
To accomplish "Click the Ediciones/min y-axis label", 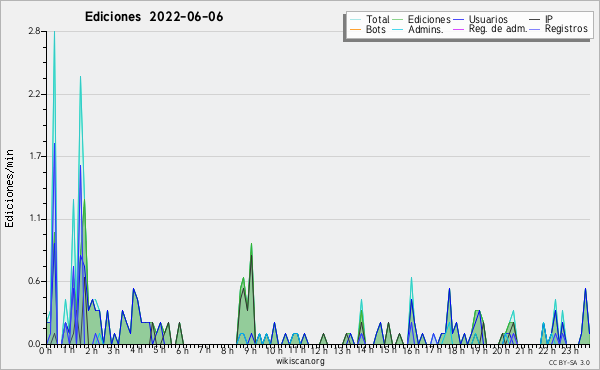I will [x=9, y=188].
